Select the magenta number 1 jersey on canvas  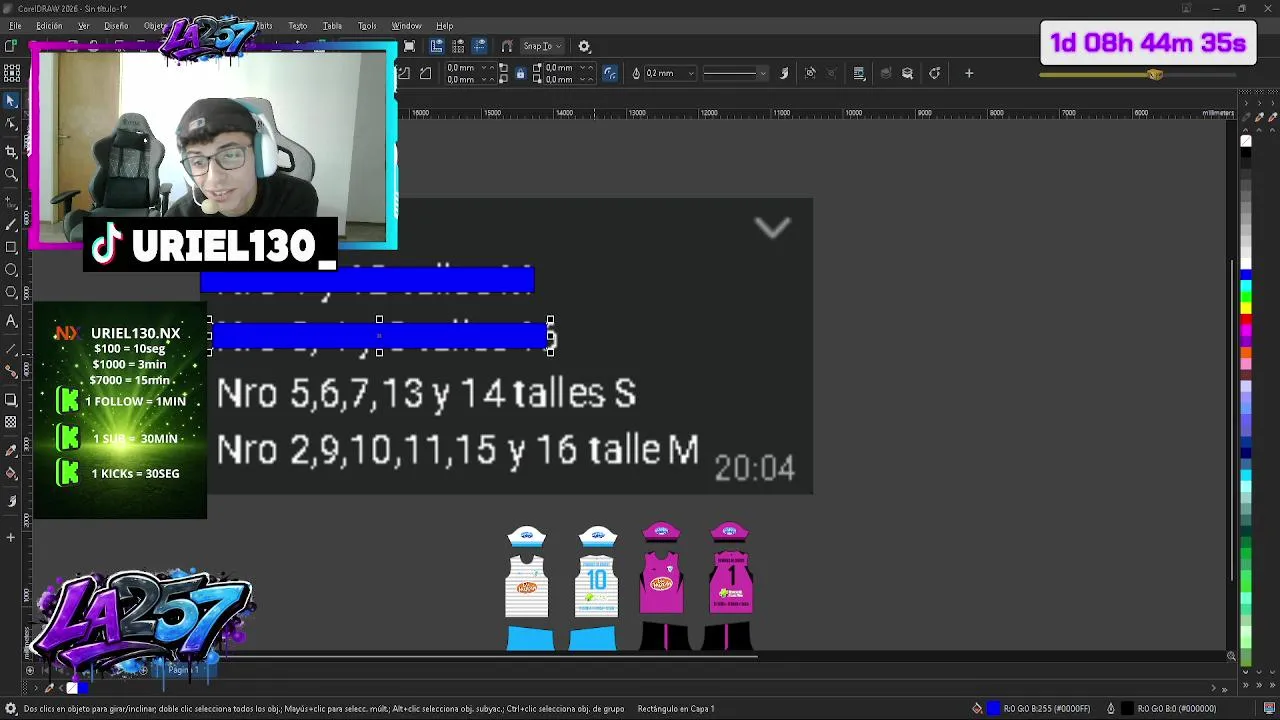click(x=729, y=585)
